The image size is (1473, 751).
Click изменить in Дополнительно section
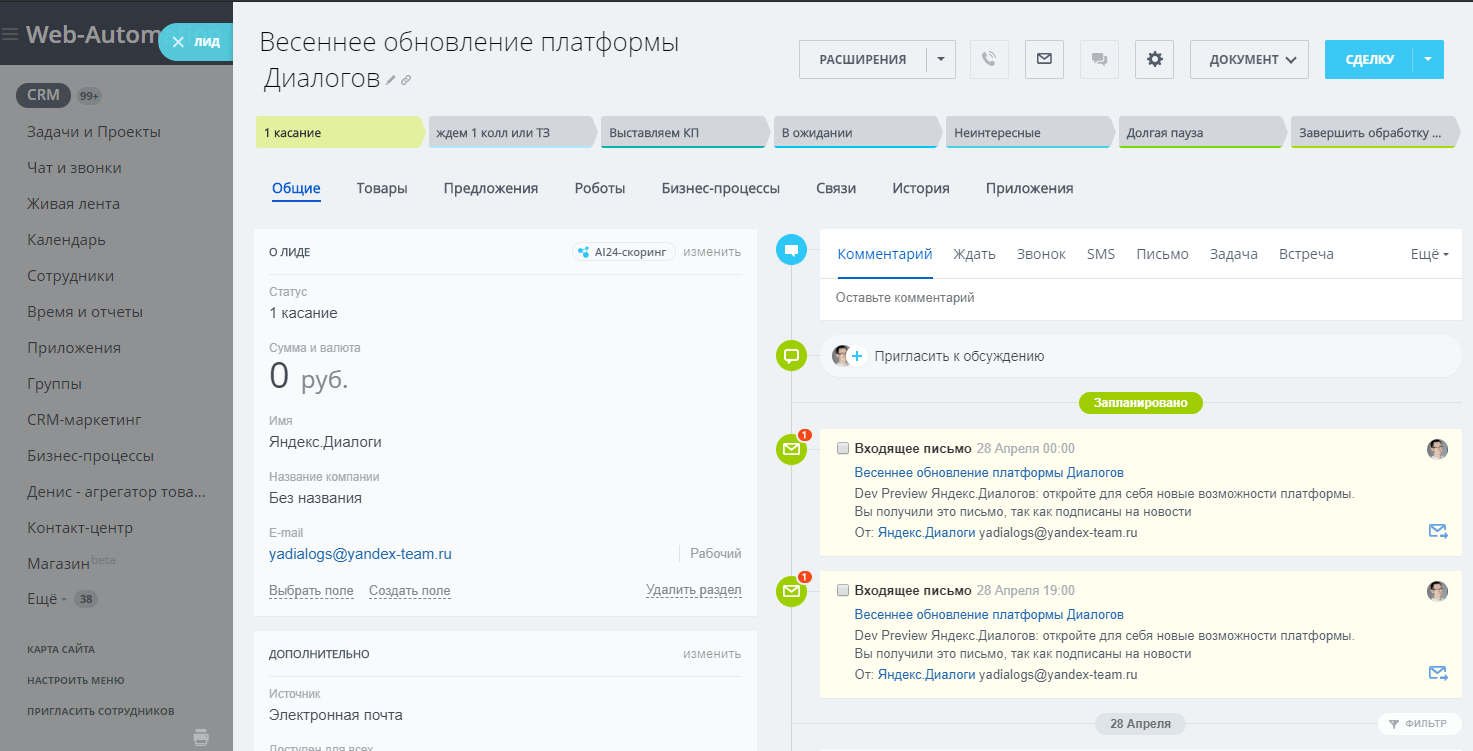712,654
